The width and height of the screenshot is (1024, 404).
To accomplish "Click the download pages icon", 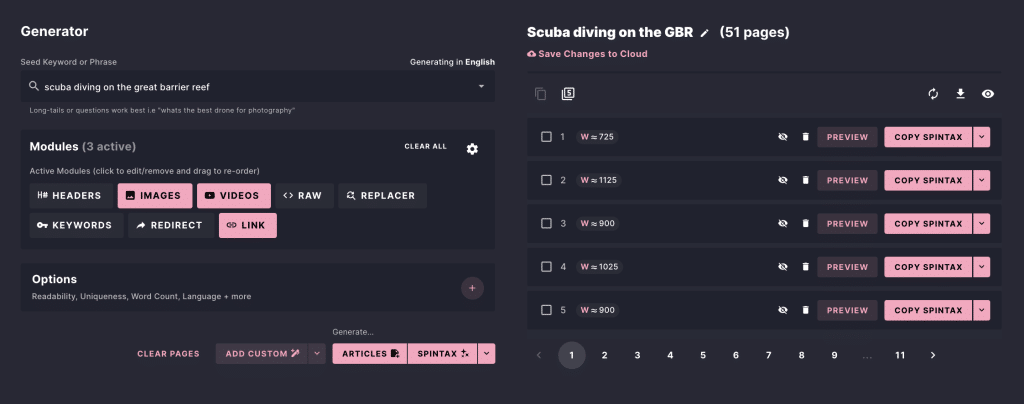I will 960,94.
